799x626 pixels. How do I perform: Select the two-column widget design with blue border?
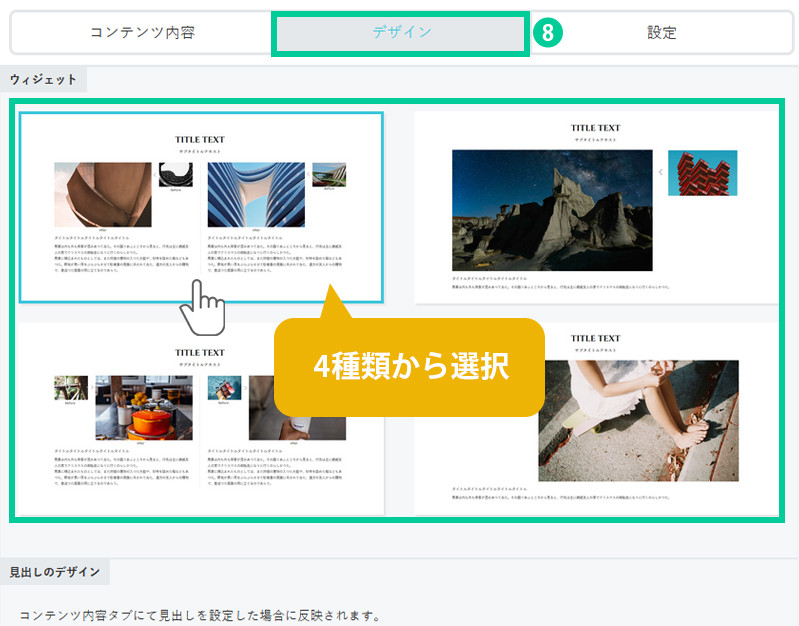(200, 206)
